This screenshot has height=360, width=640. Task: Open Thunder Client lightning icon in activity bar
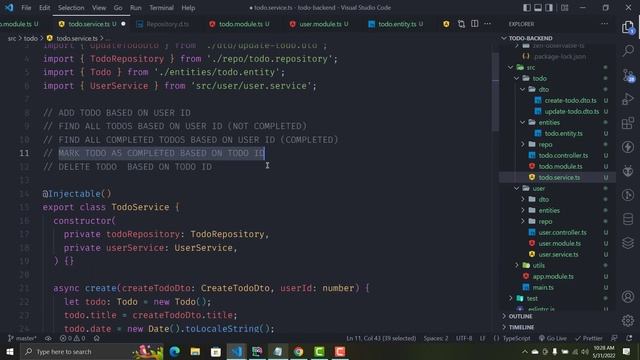click(628, 147)
